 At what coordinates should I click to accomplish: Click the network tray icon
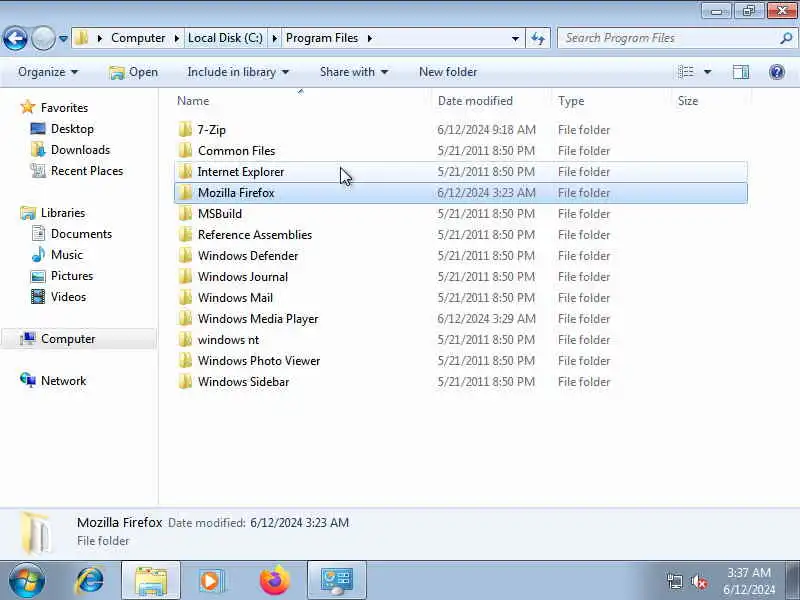pos(675,581)
